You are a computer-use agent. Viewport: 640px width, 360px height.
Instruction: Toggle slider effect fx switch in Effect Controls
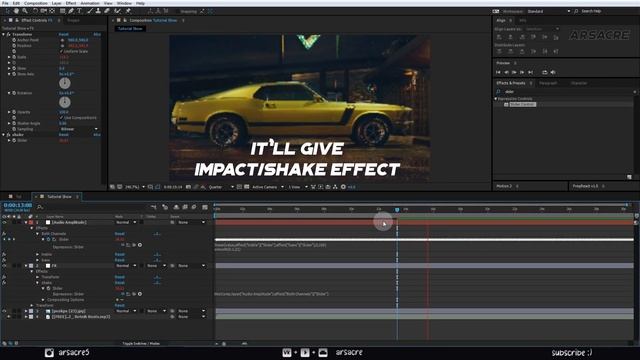tap(8, 135)
